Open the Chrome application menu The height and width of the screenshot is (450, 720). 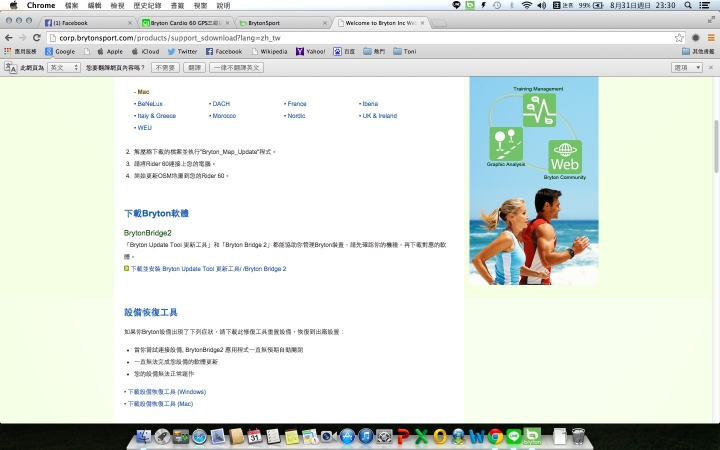(x=41, y=5)
